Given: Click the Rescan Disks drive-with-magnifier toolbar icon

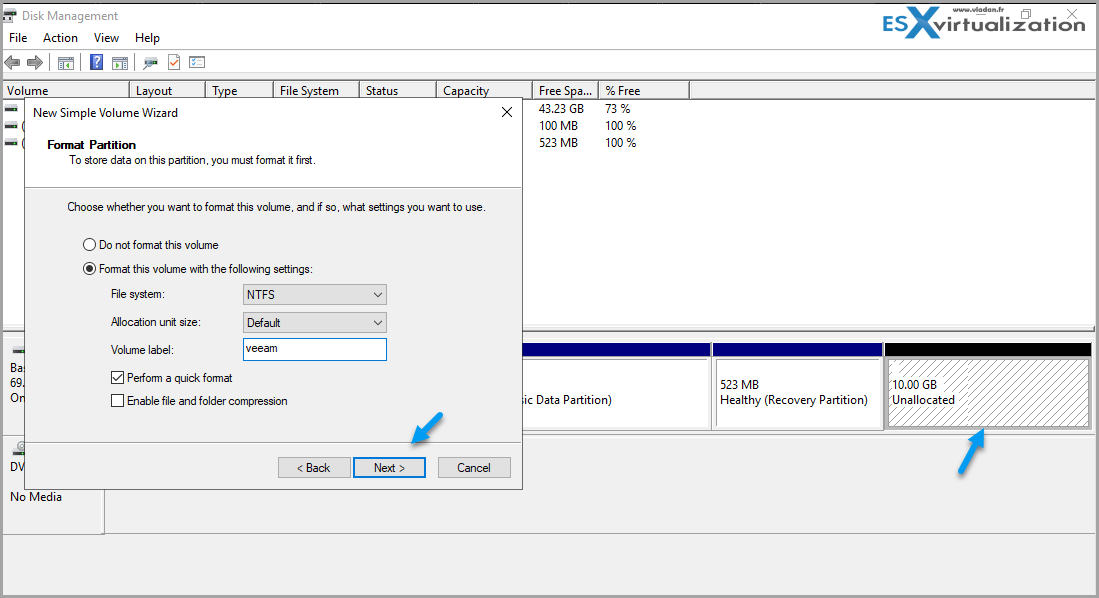Looking at the screenshot, I should (150, 63).
